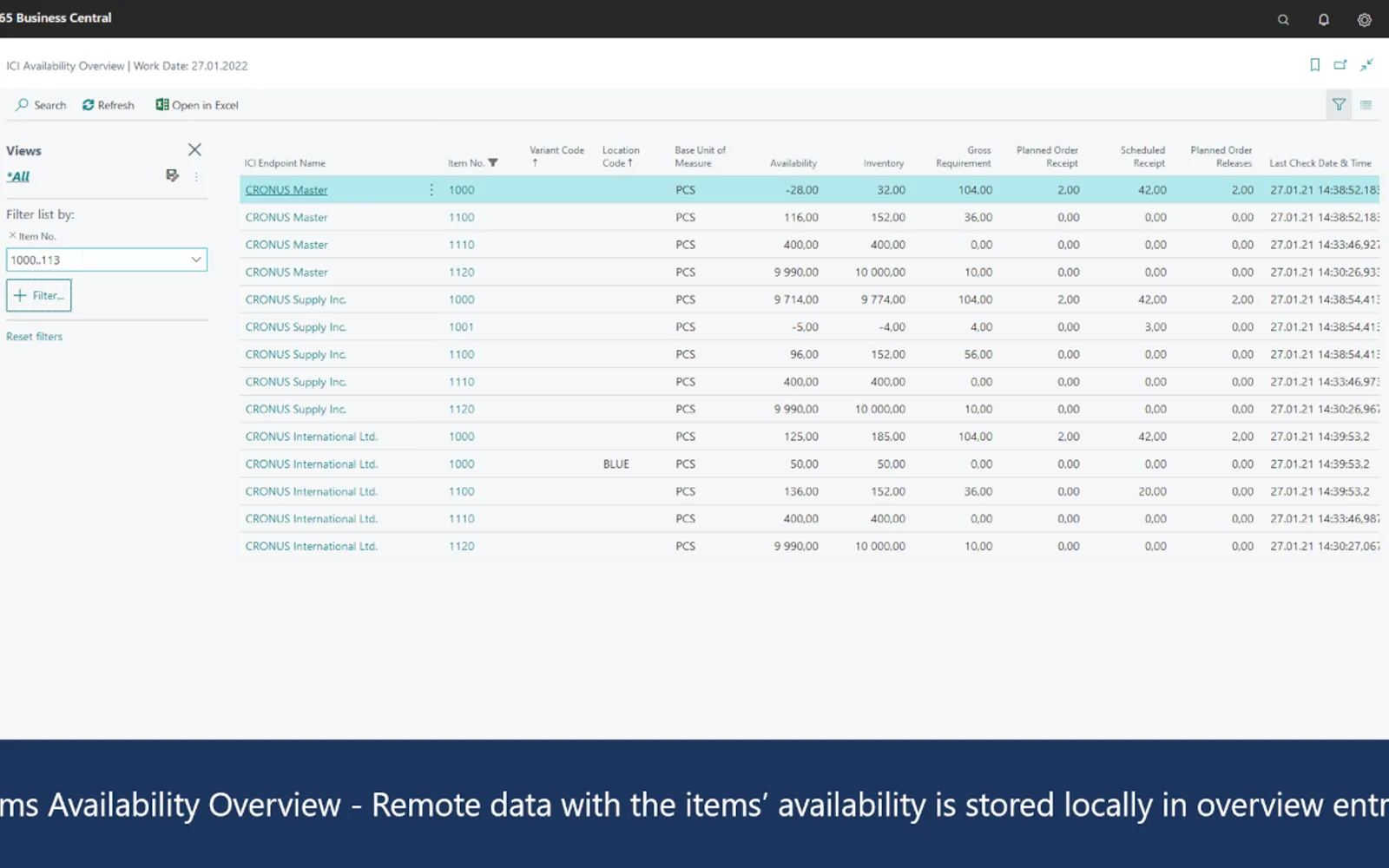Show list layout options icon

1366,105
